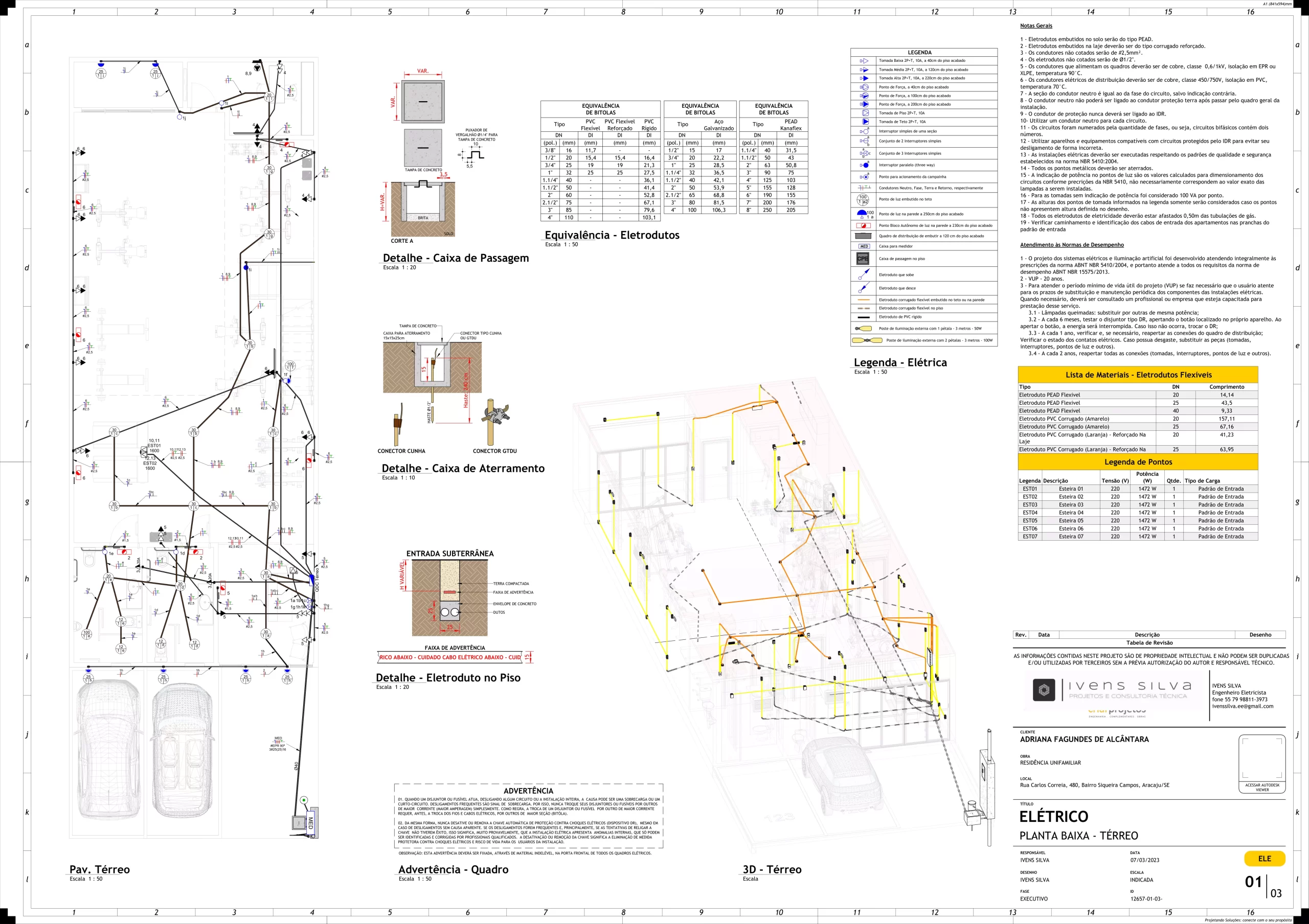
Task: Click the one-petal lighting pole legend symbol
Action: pos(864,328)
